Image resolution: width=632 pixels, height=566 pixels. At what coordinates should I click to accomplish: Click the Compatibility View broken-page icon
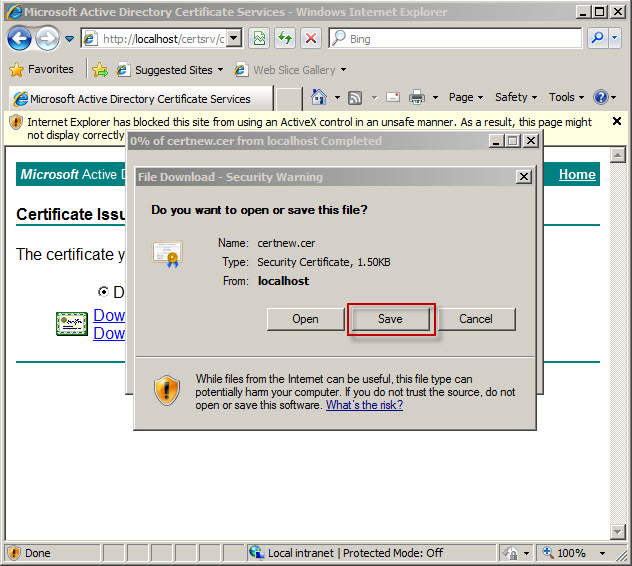click(259, 39)
